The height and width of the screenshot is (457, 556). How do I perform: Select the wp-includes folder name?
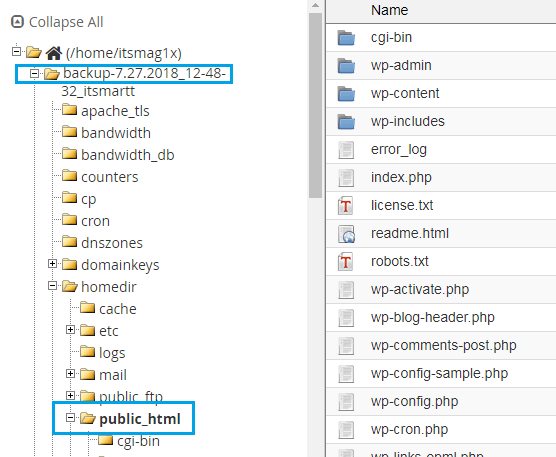pos(407,122)
